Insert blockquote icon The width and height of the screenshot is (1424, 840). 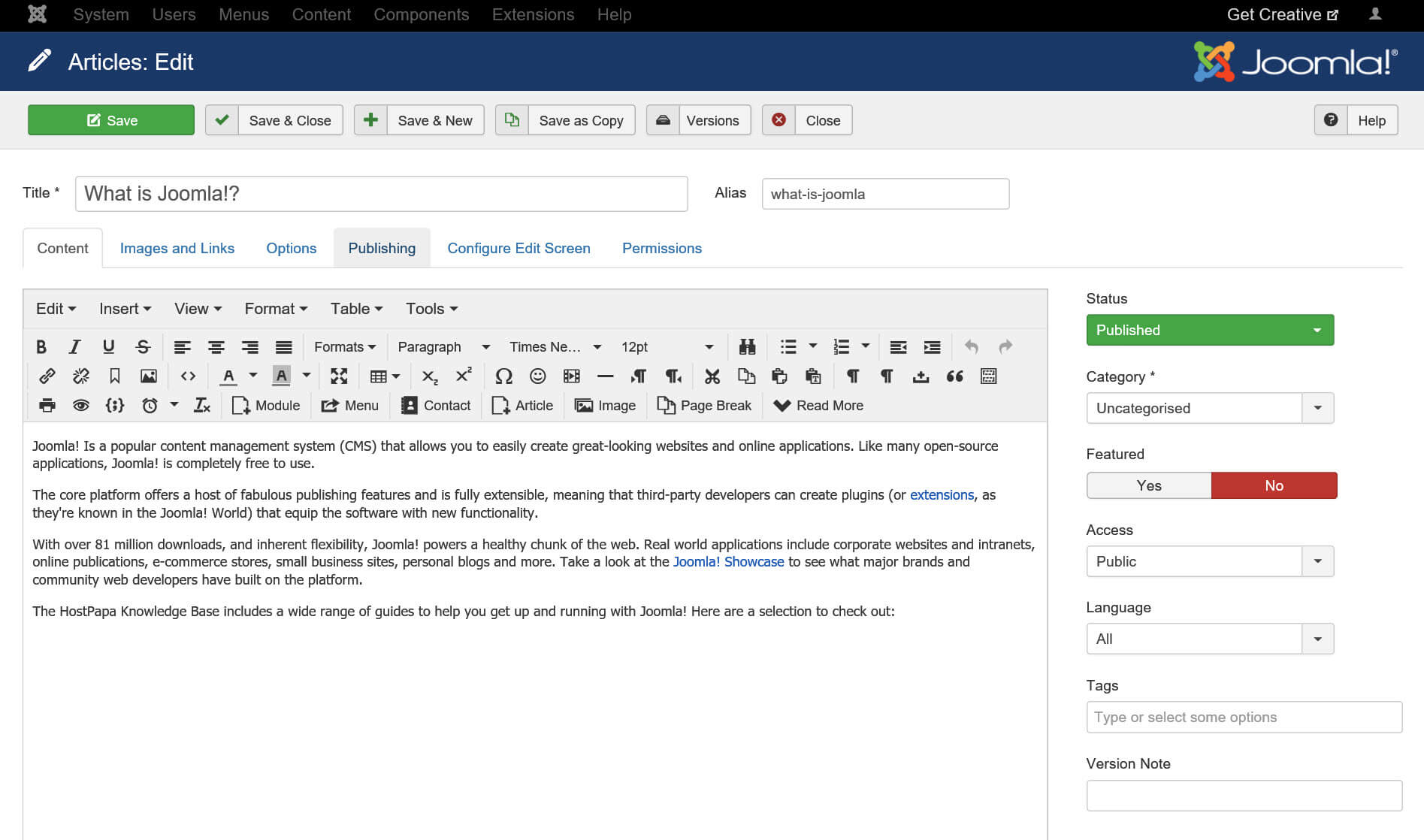coord(954,376)
